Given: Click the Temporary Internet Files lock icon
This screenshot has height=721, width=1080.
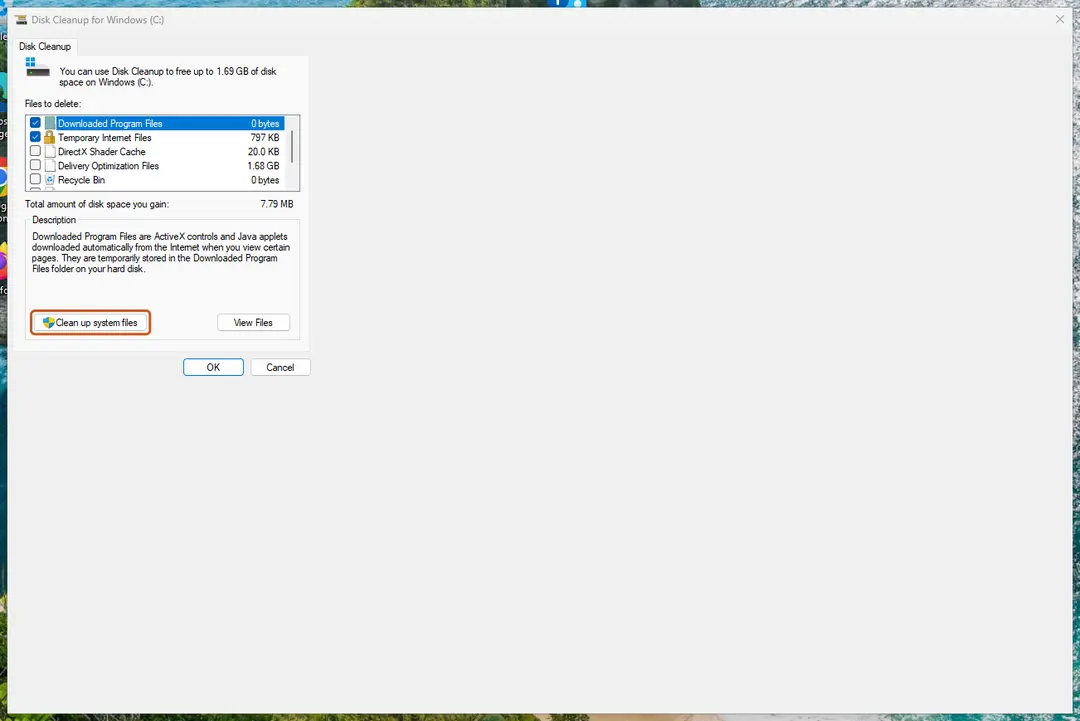Looking at the screenshot, I should click(x=50, y=137).
